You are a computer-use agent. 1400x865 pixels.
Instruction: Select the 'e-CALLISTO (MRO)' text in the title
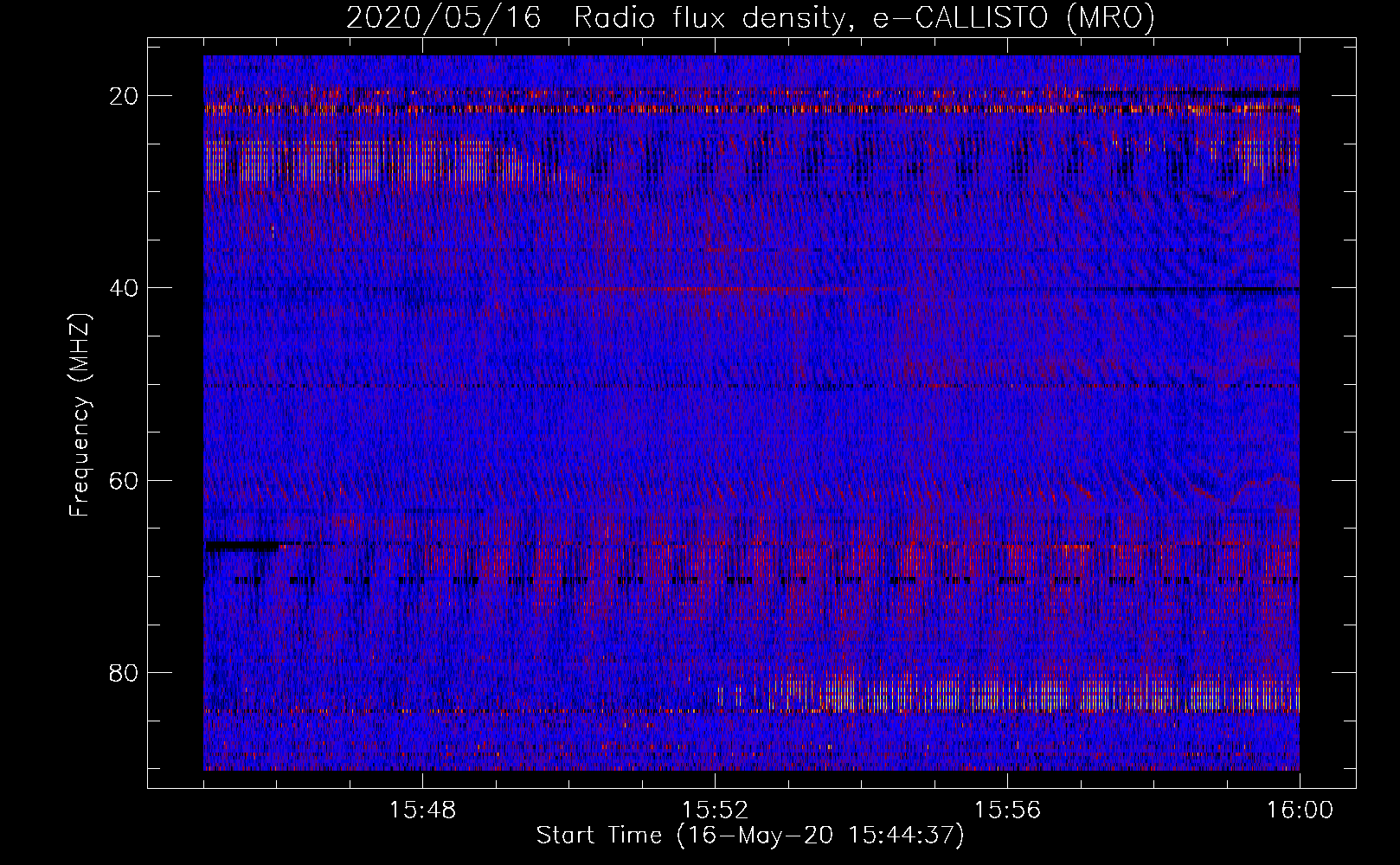[x=1013, y=17]
